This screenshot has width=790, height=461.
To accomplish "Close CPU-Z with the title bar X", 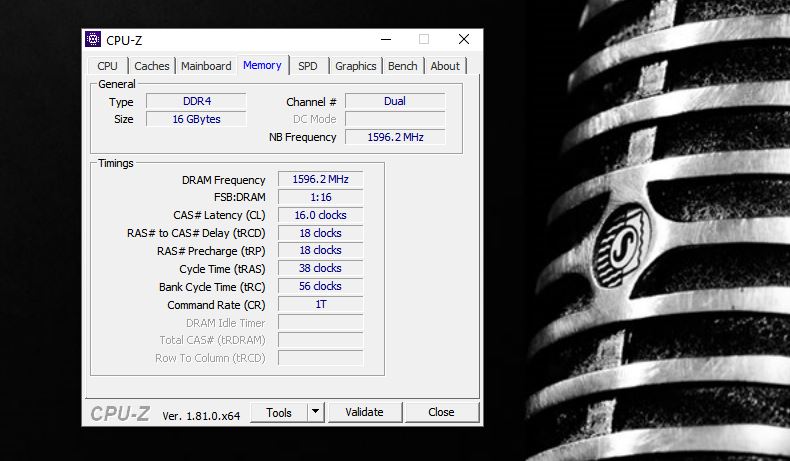I will click(x=464, y=39).
